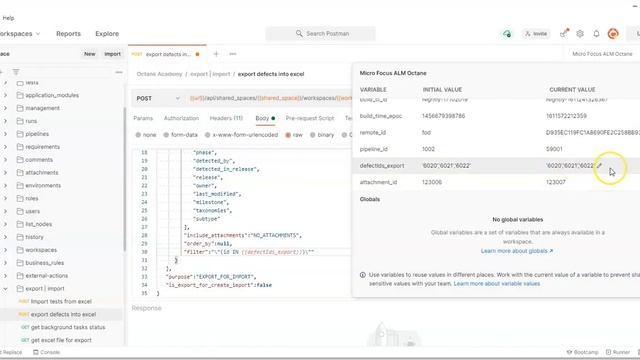Click the sync status cloud icon
The height and width of the screenshot is (360, 640).
(x=507, y=34)
